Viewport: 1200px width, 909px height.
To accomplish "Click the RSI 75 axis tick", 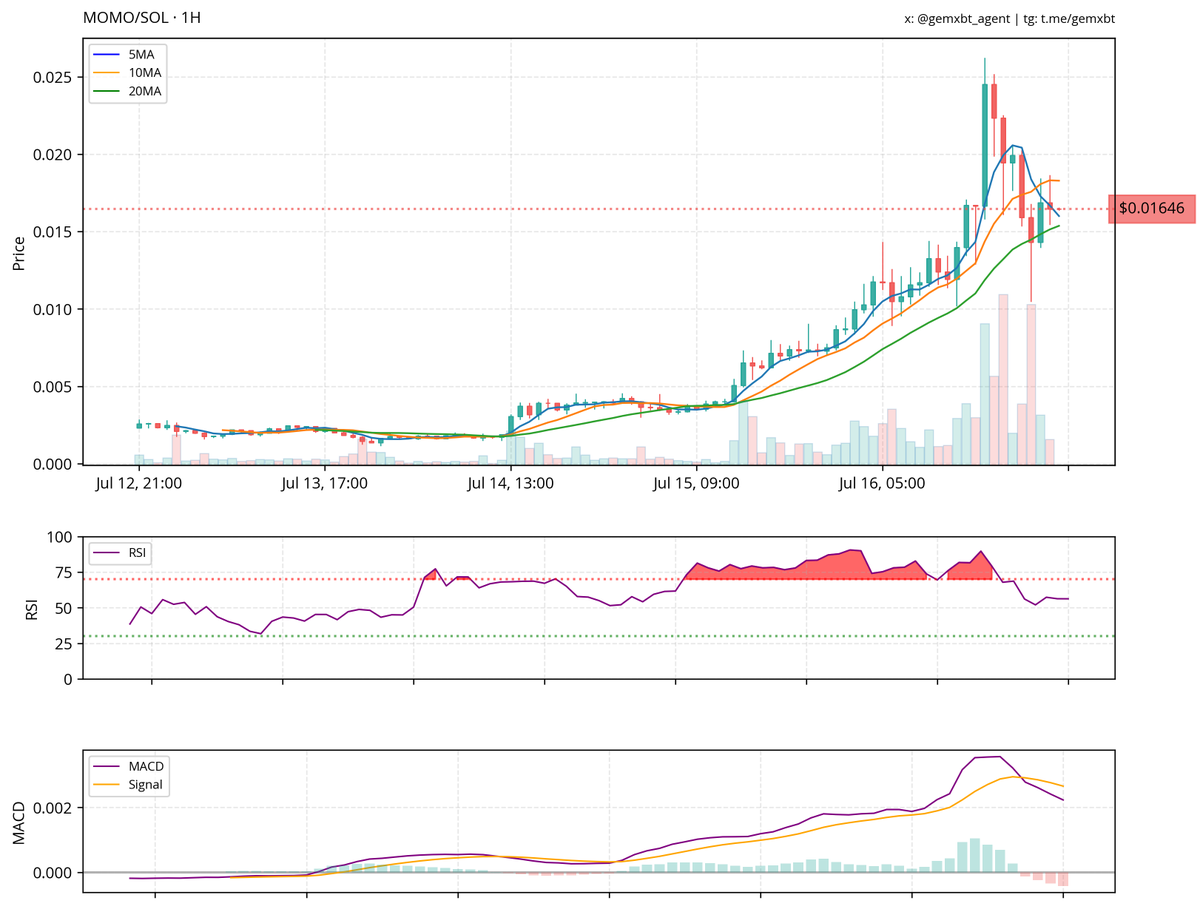I will tap(64, 573).
